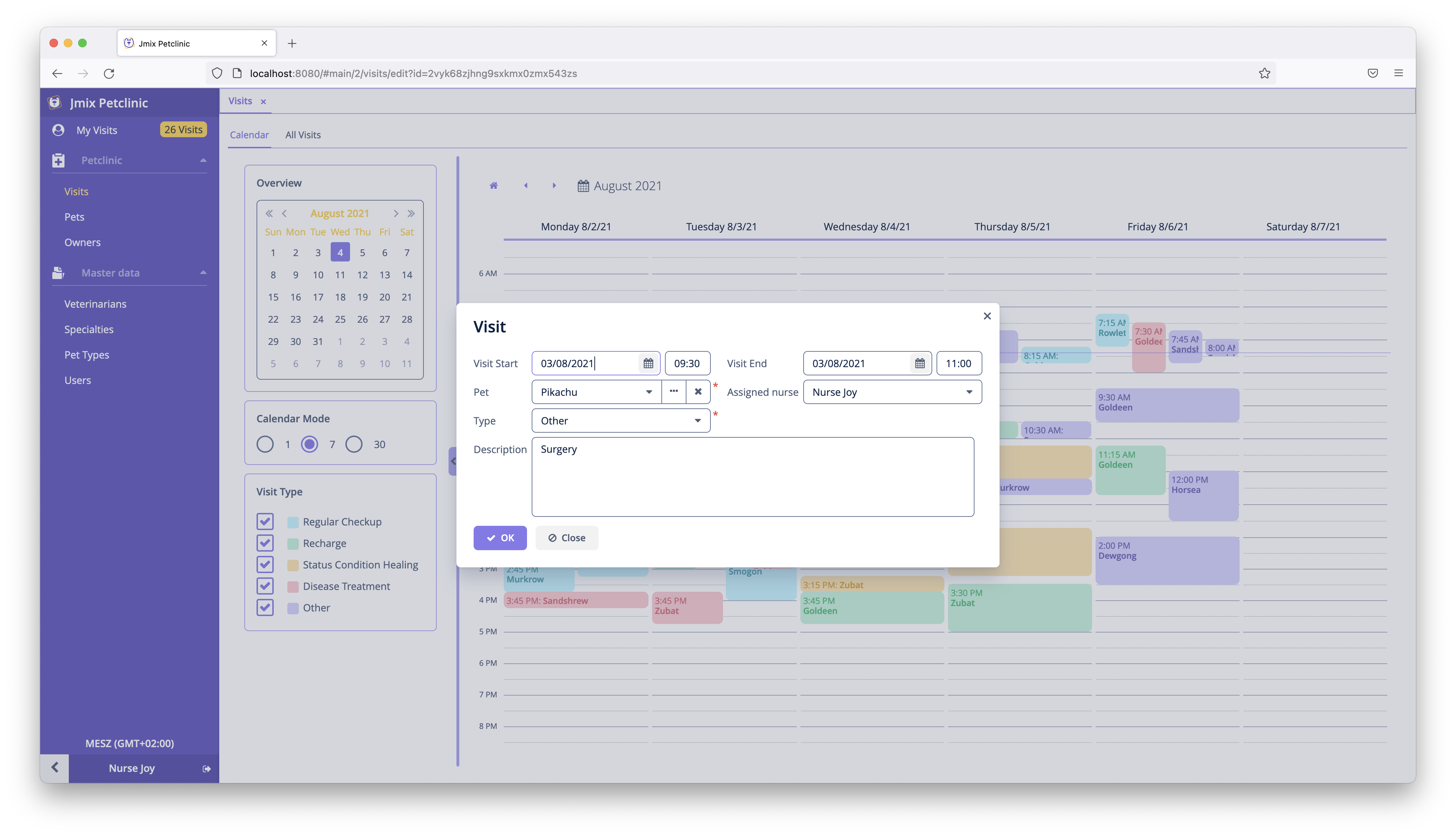
Task: Switch to the 'All Visits' tab
Action: point(303,134)
